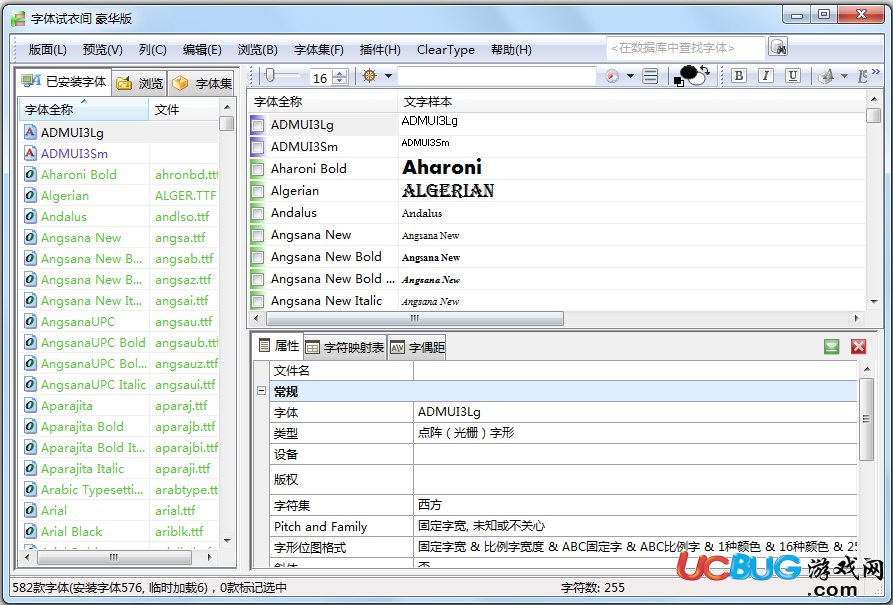
Task: Click the 字体全称 sort header in left list
Action: click(84, 109)
